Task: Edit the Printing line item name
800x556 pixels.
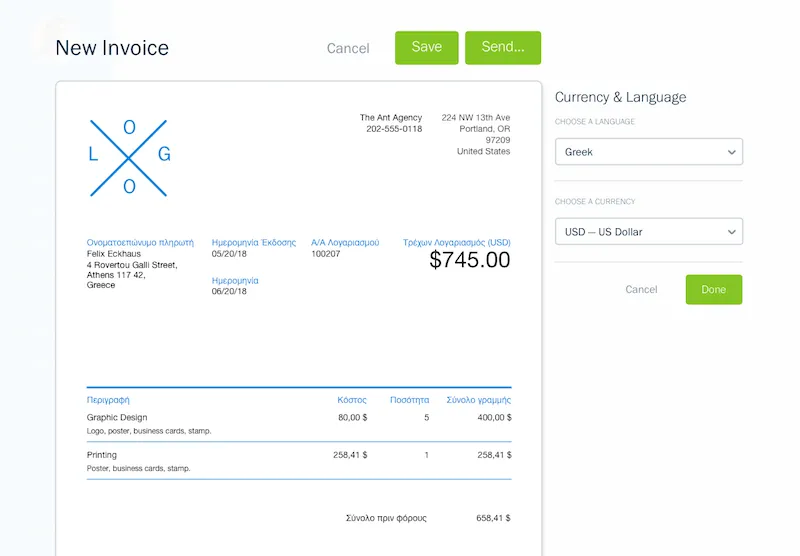Action: (102, 455)
